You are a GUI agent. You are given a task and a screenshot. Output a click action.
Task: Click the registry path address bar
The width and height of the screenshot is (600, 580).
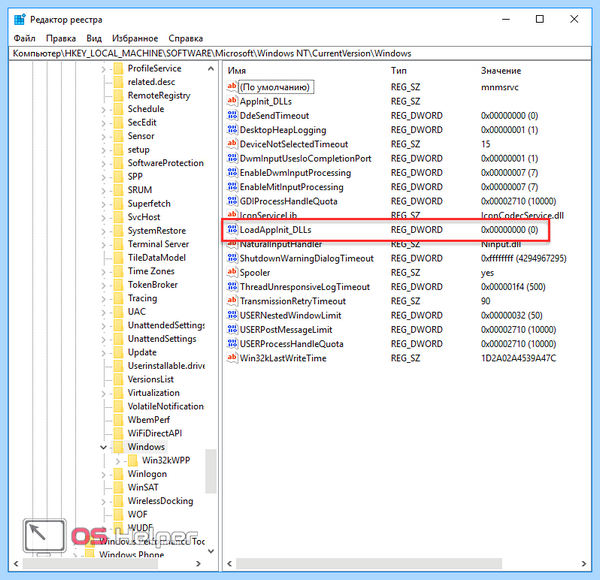300,53
